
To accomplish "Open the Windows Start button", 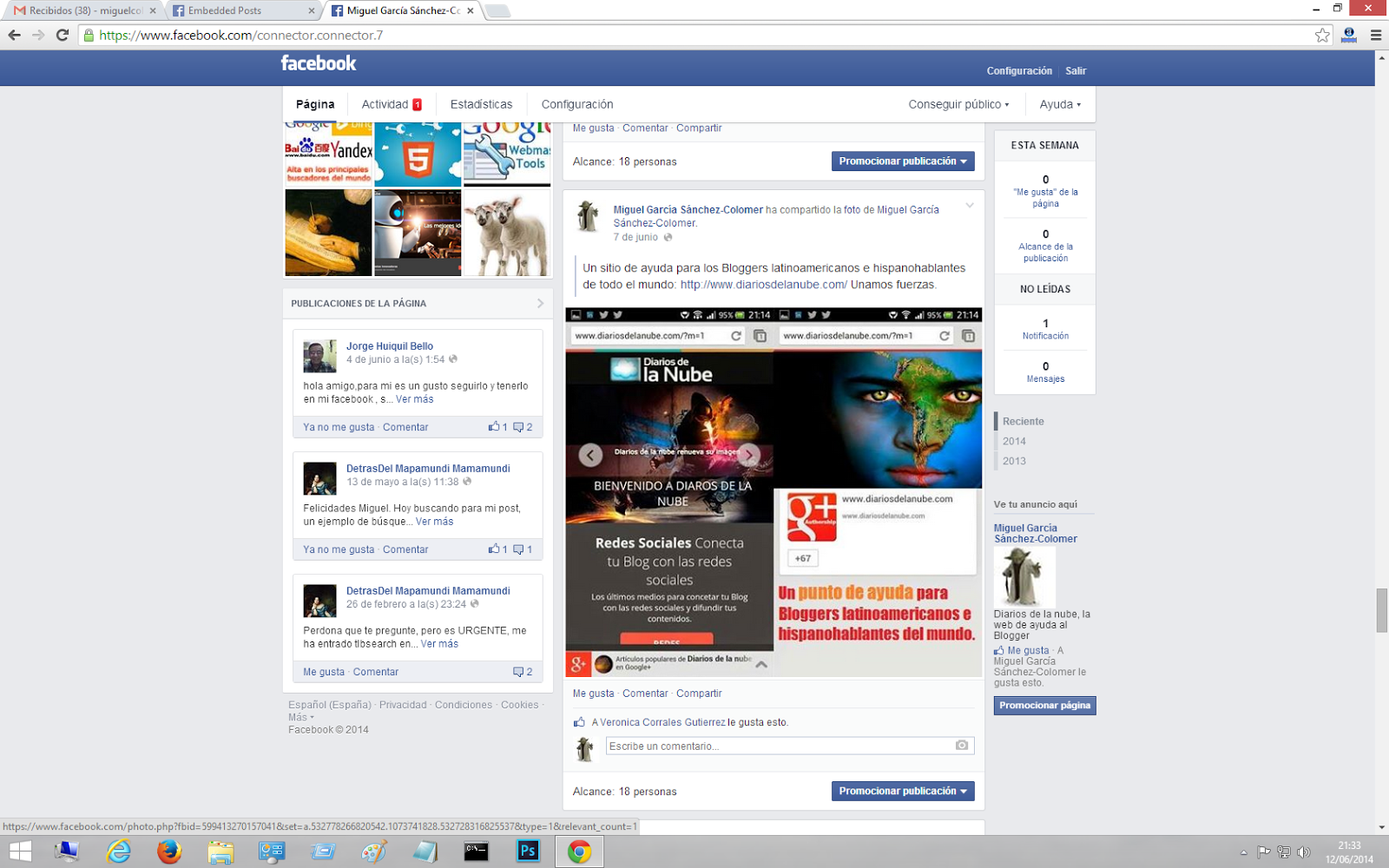I will pos(20,852).
